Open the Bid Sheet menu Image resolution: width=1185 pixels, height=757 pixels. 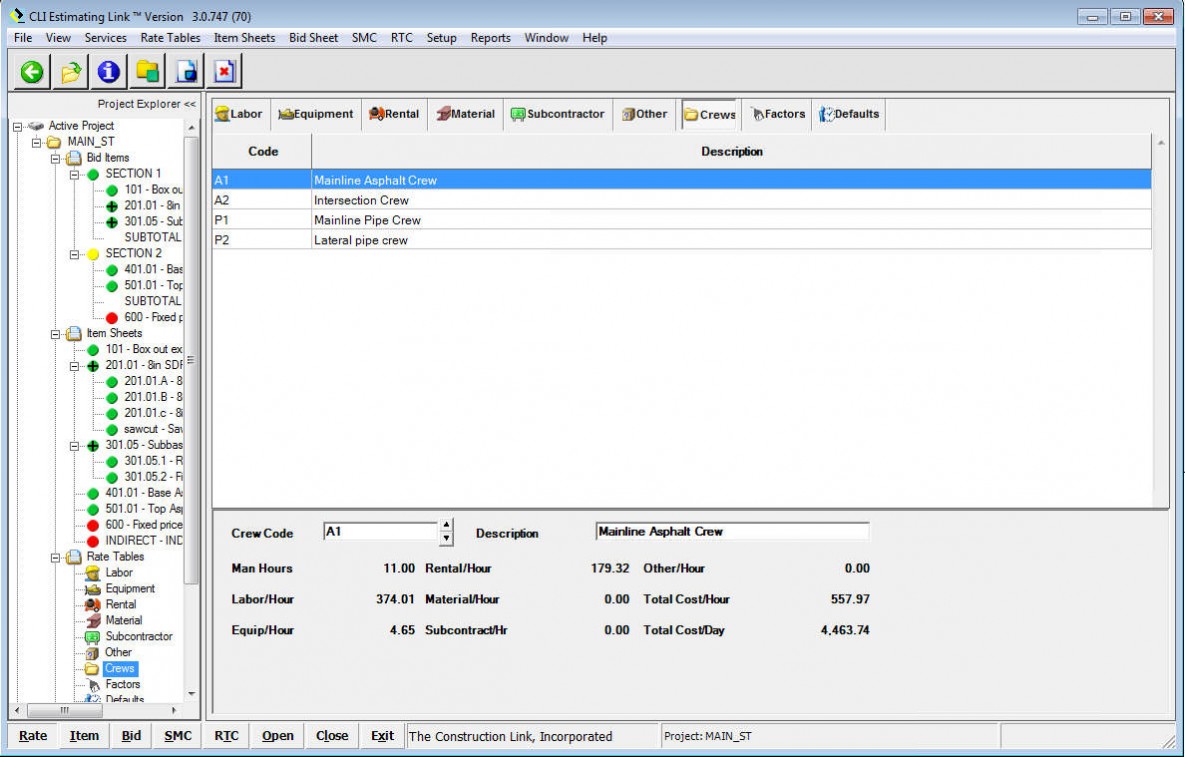coord(313,38)
